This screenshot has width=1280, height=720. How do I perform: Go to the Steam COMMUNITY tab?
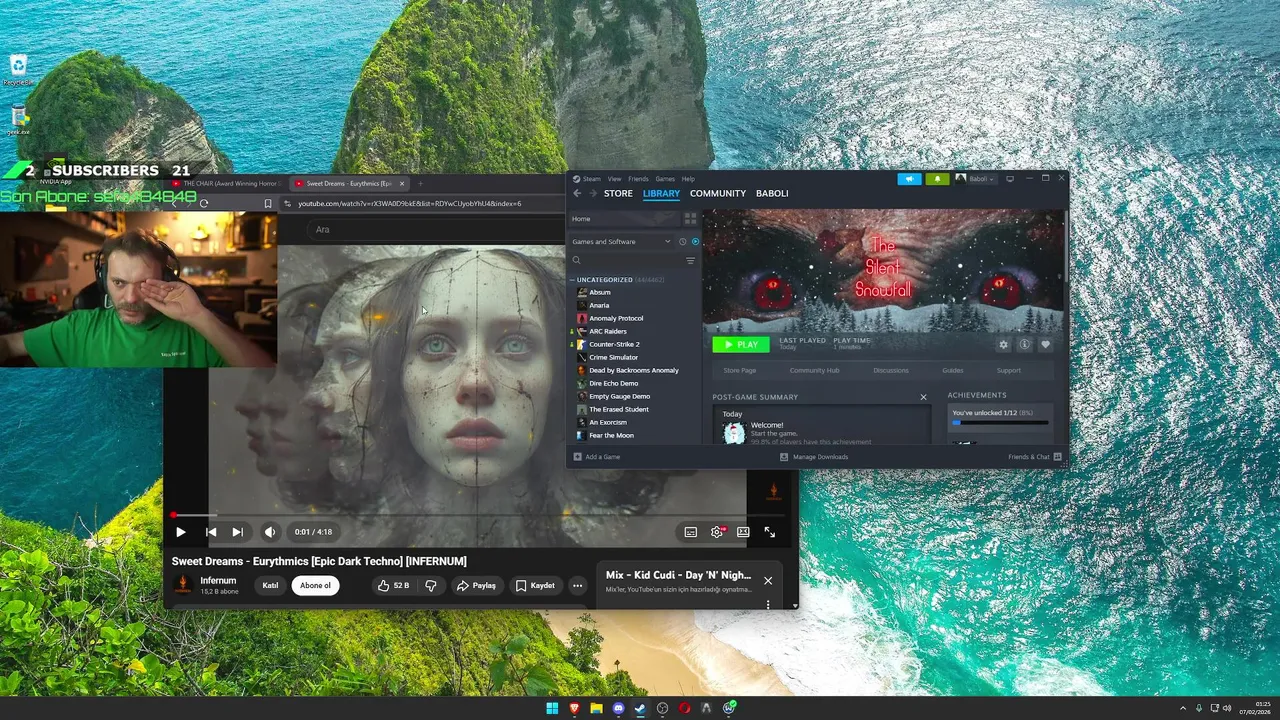[718, 193]
